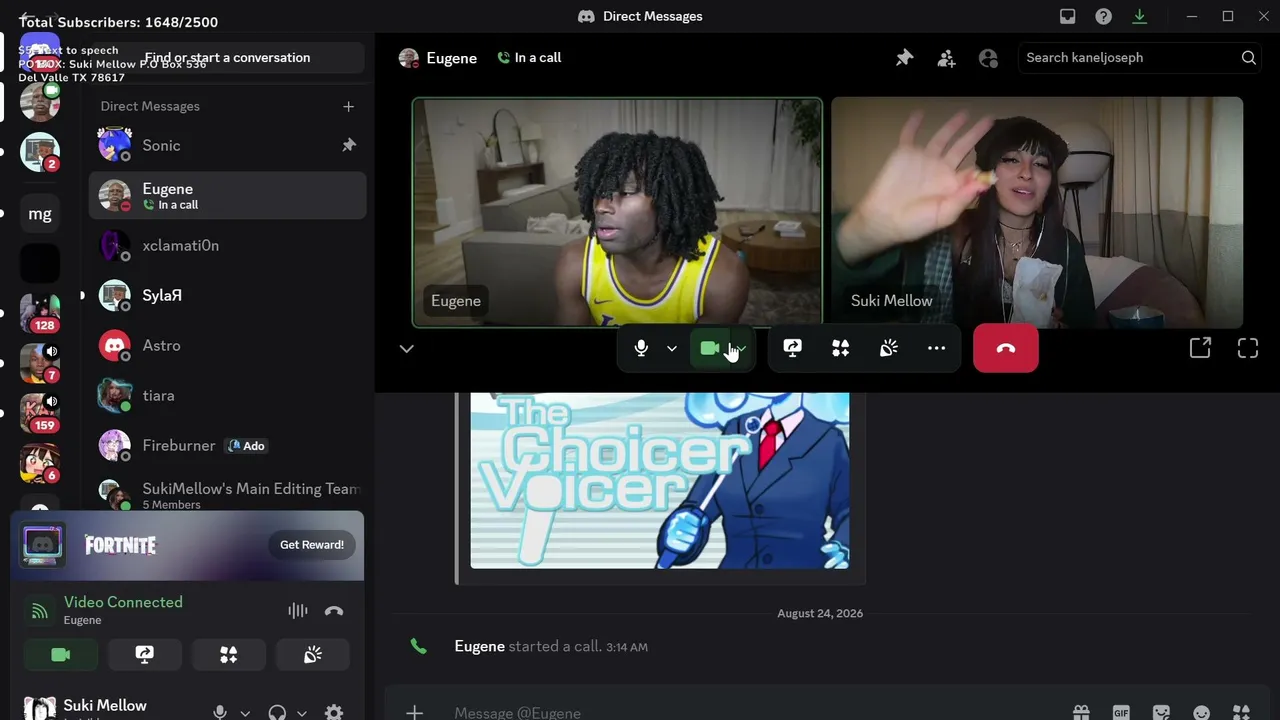
Task: Open the emoji picker
Action: click(x=1201, y=712)
